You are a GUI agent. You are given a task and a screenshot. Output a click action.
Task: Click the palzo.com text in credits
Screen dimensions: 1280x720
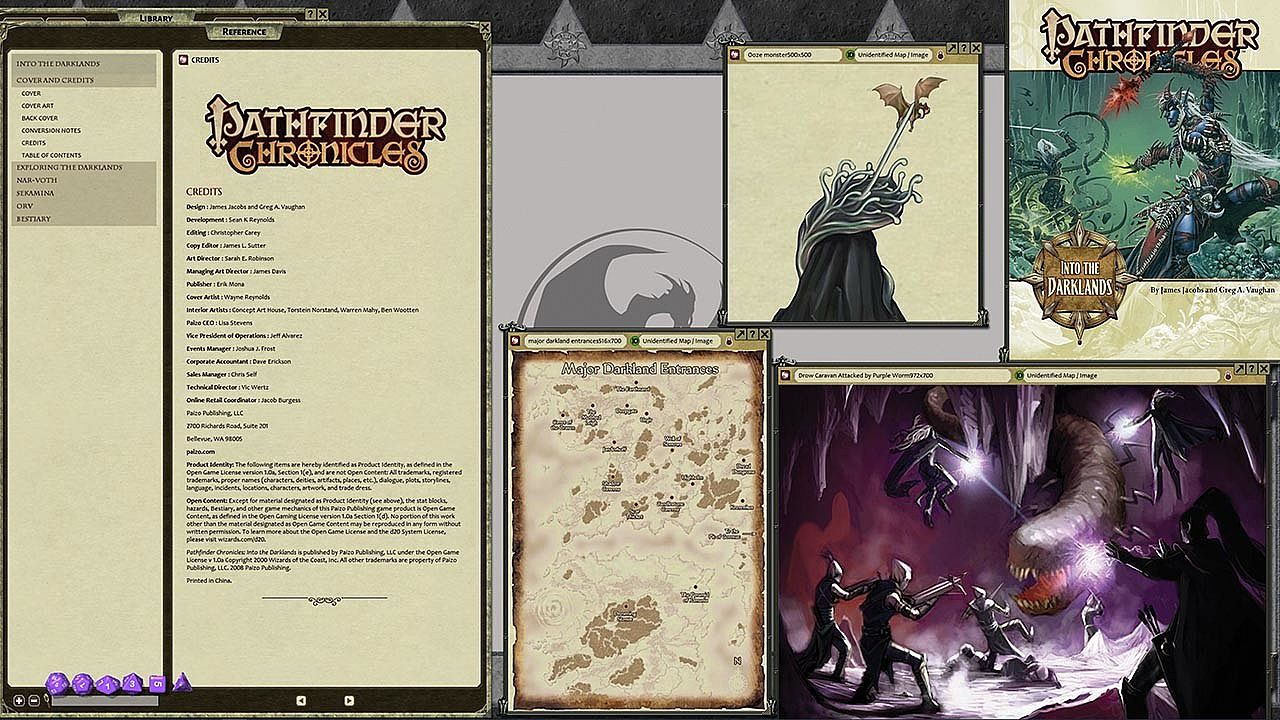[x=201, y=451]
